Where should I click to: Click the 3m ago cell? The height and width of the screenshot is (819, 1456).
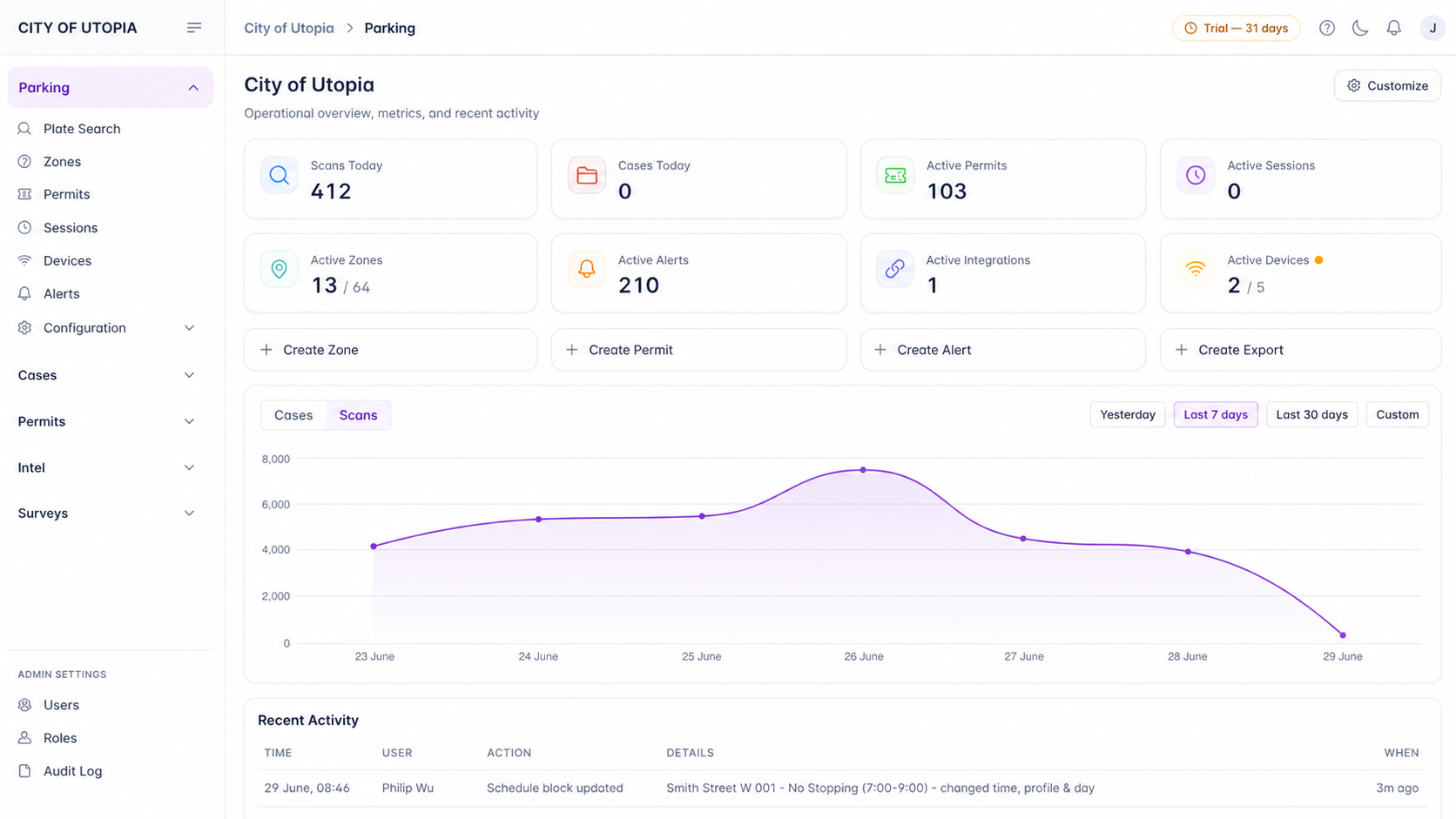tap(1397, 788)
